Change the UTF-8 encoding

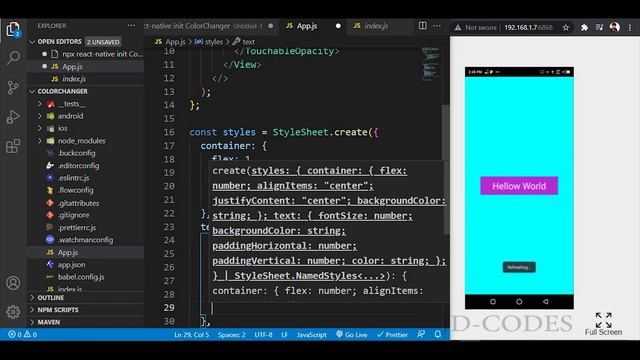pos(263,334)
